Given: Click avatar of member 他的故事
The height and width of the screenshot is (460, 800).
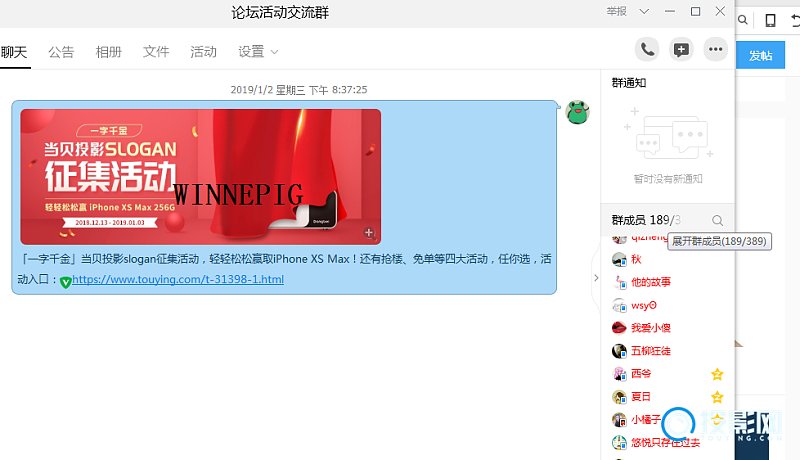Looking at the screenshot, I should pos(619,282).
